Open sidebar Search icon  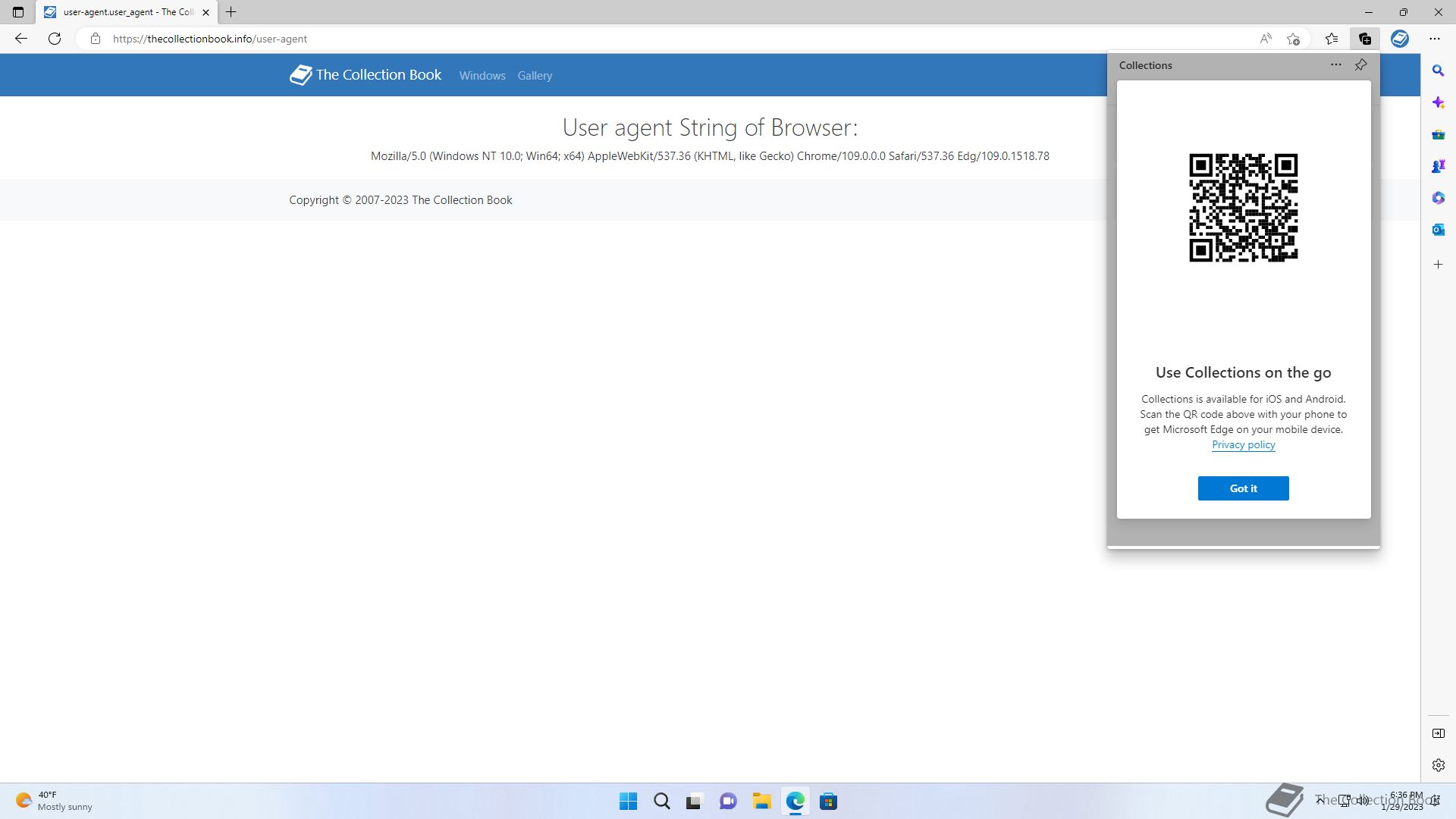click(1438, 71)
